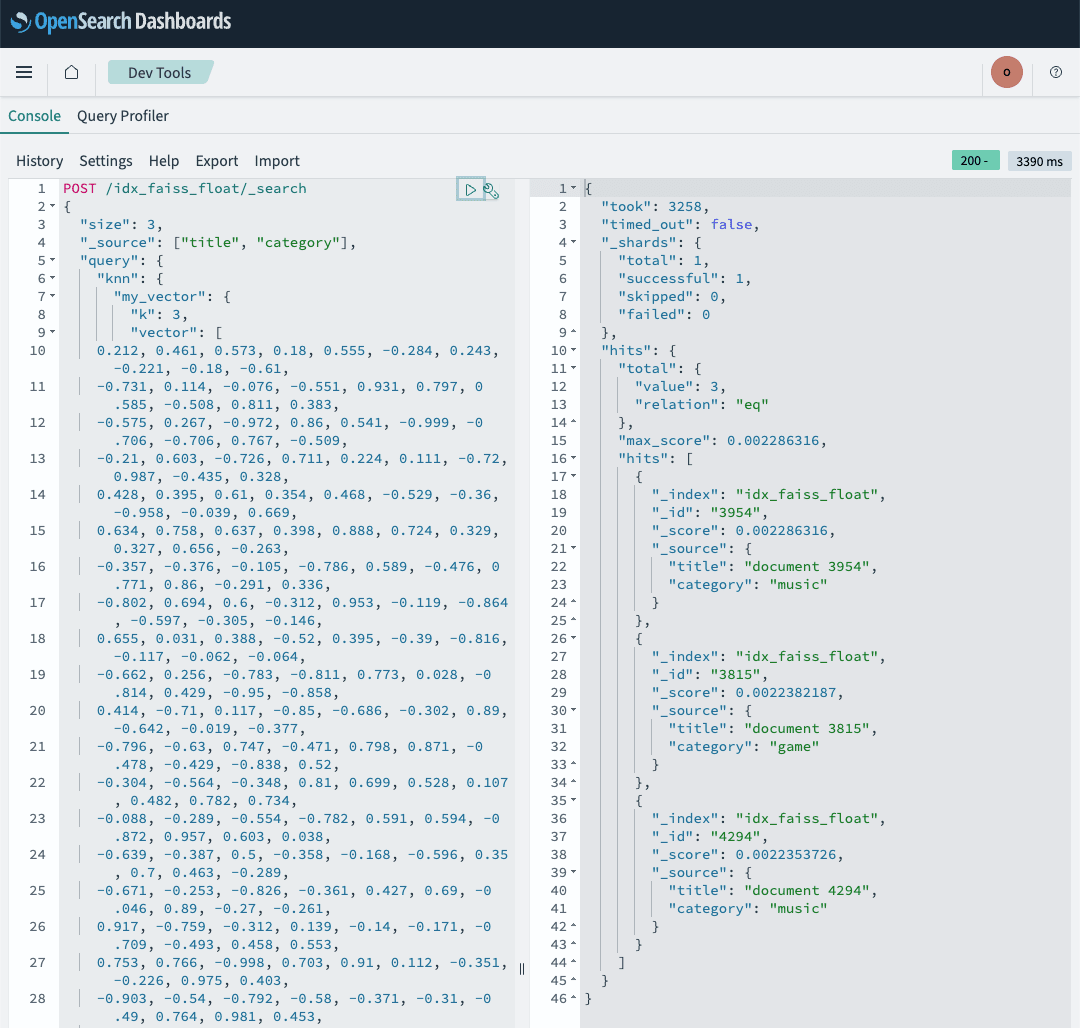Collapse "_source" fold at response line 21
The image size is (1080, 1028).
pyautogui.click(x=574, y=549)
